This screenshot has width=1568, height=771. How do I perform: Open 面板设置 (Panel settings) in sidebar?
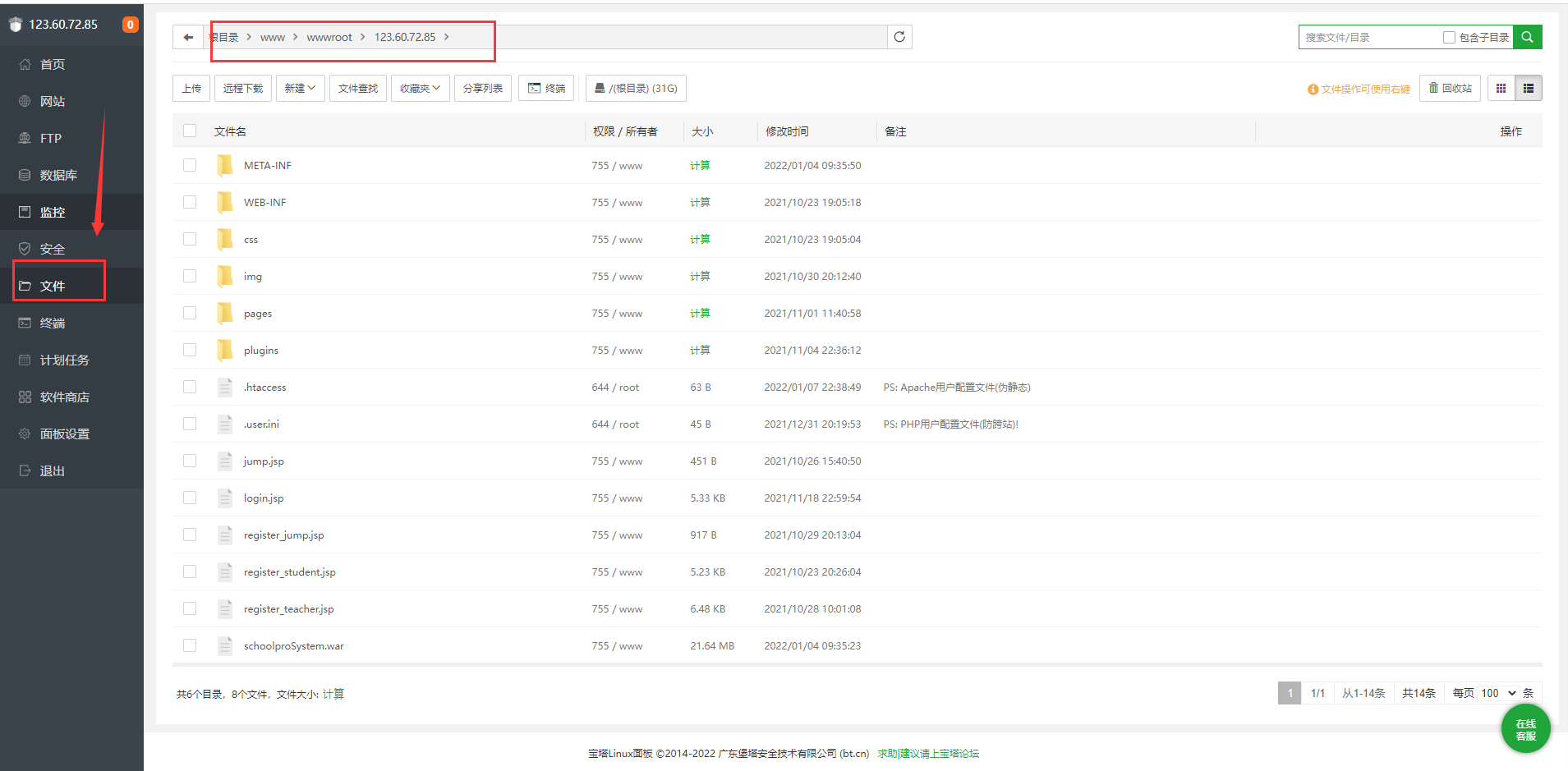click(x=71, y=434)
